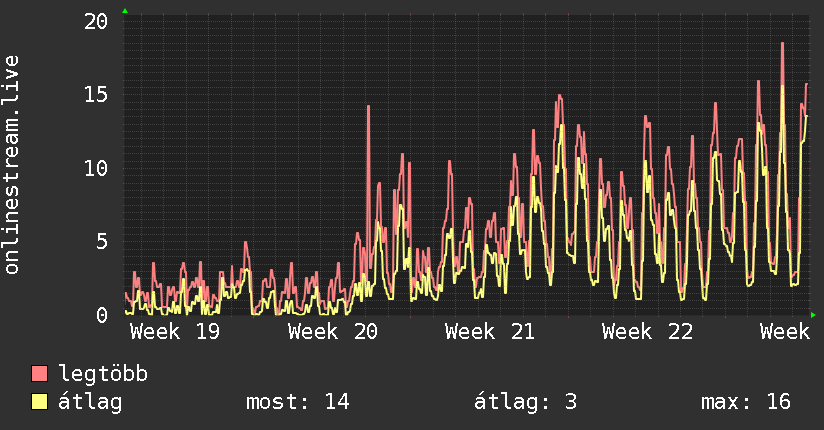Click the legtöbb legend label
Image resolution: width=824 pixels, height=430 pixels.
(x=103, y=374)
